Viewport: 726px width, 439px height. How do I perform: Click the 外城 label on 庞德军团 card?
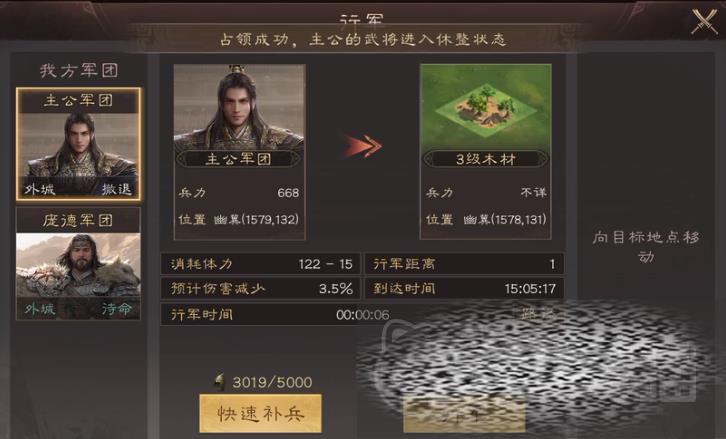(39, 309)
